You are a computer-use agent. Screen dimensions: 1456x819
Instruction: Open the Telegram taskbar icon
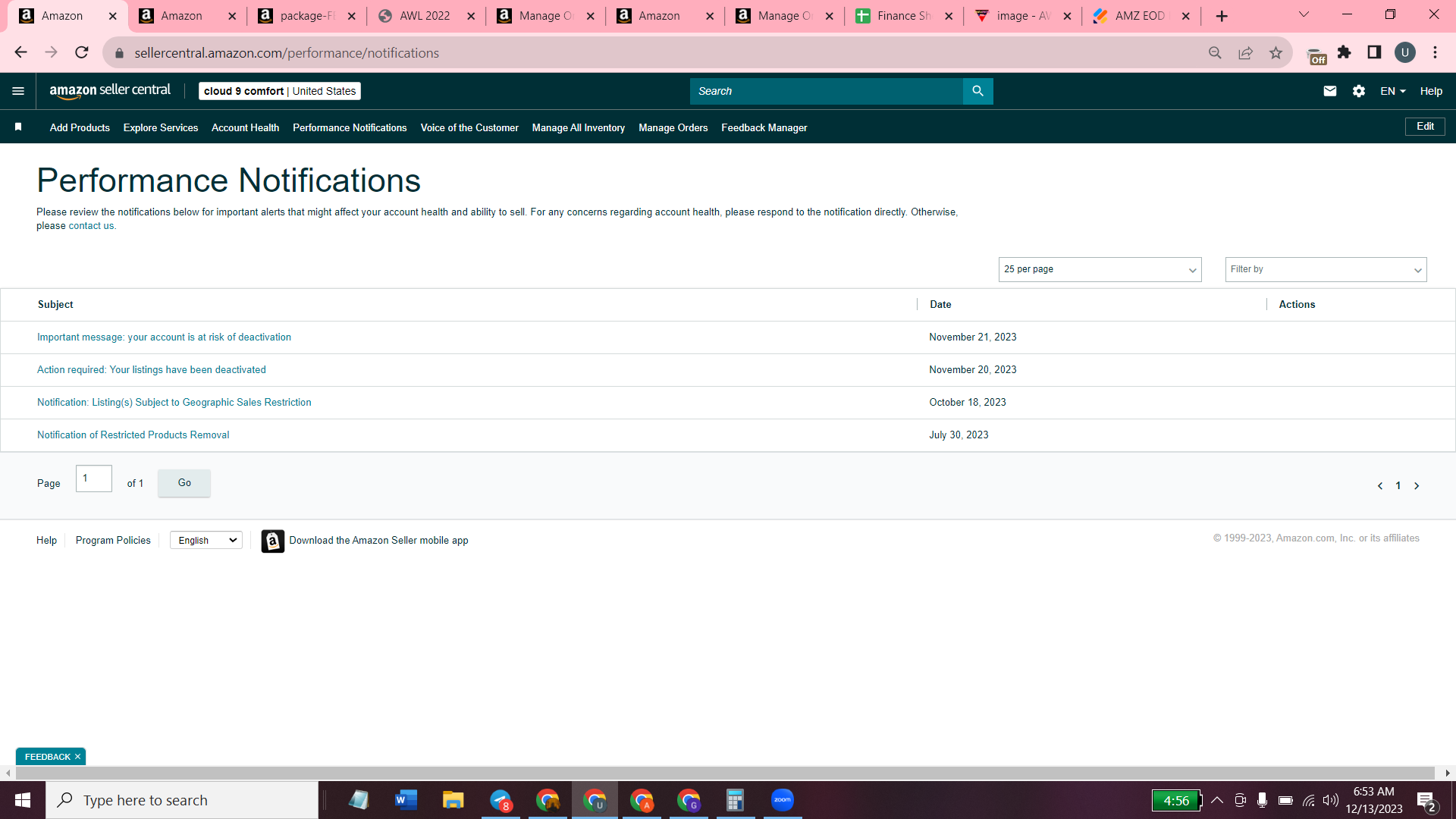[x=500, y=800]
